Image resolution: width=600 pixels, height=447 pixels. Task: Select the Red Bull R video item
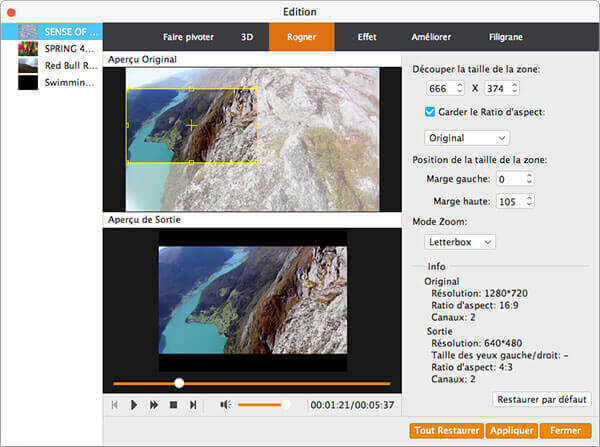pos(52,65)
